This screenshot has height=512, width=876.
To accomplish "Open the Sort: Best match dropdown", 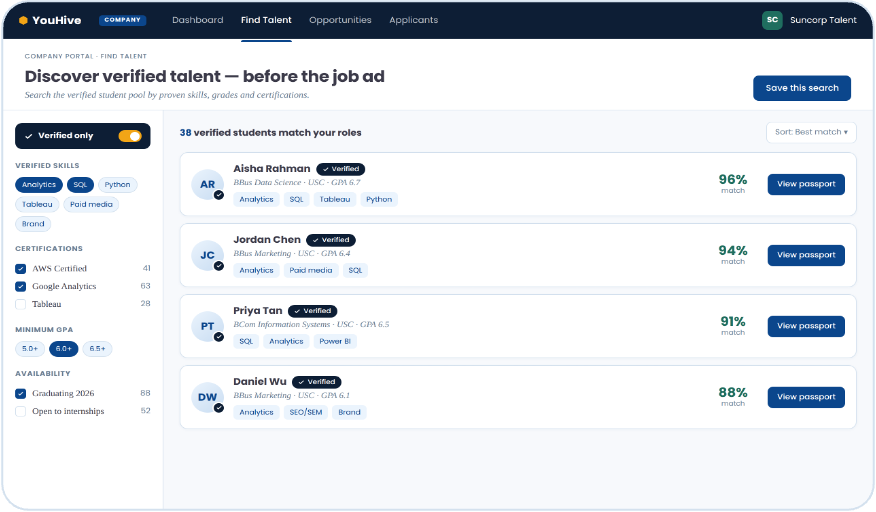I will click(x=811, y=132).
